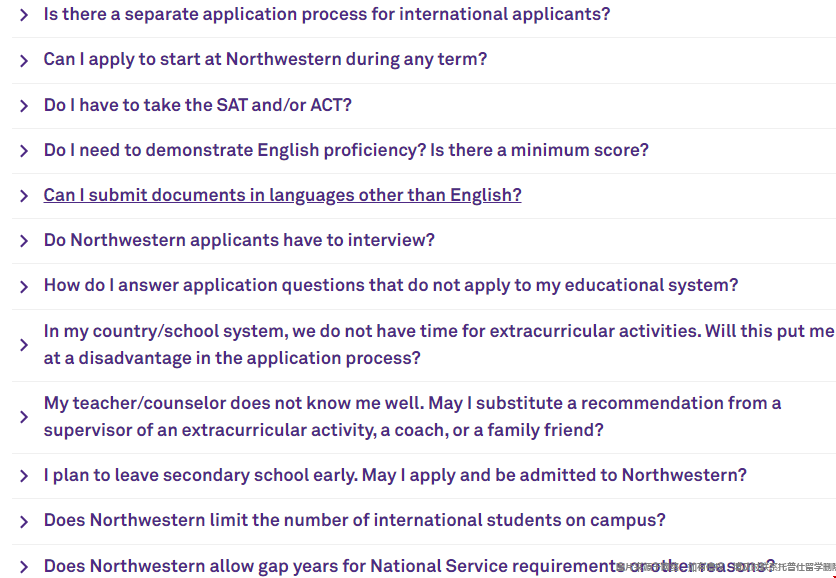
Task: Select 'Do Northwestern applicants have to interview?'
Action: coord(239,240)
